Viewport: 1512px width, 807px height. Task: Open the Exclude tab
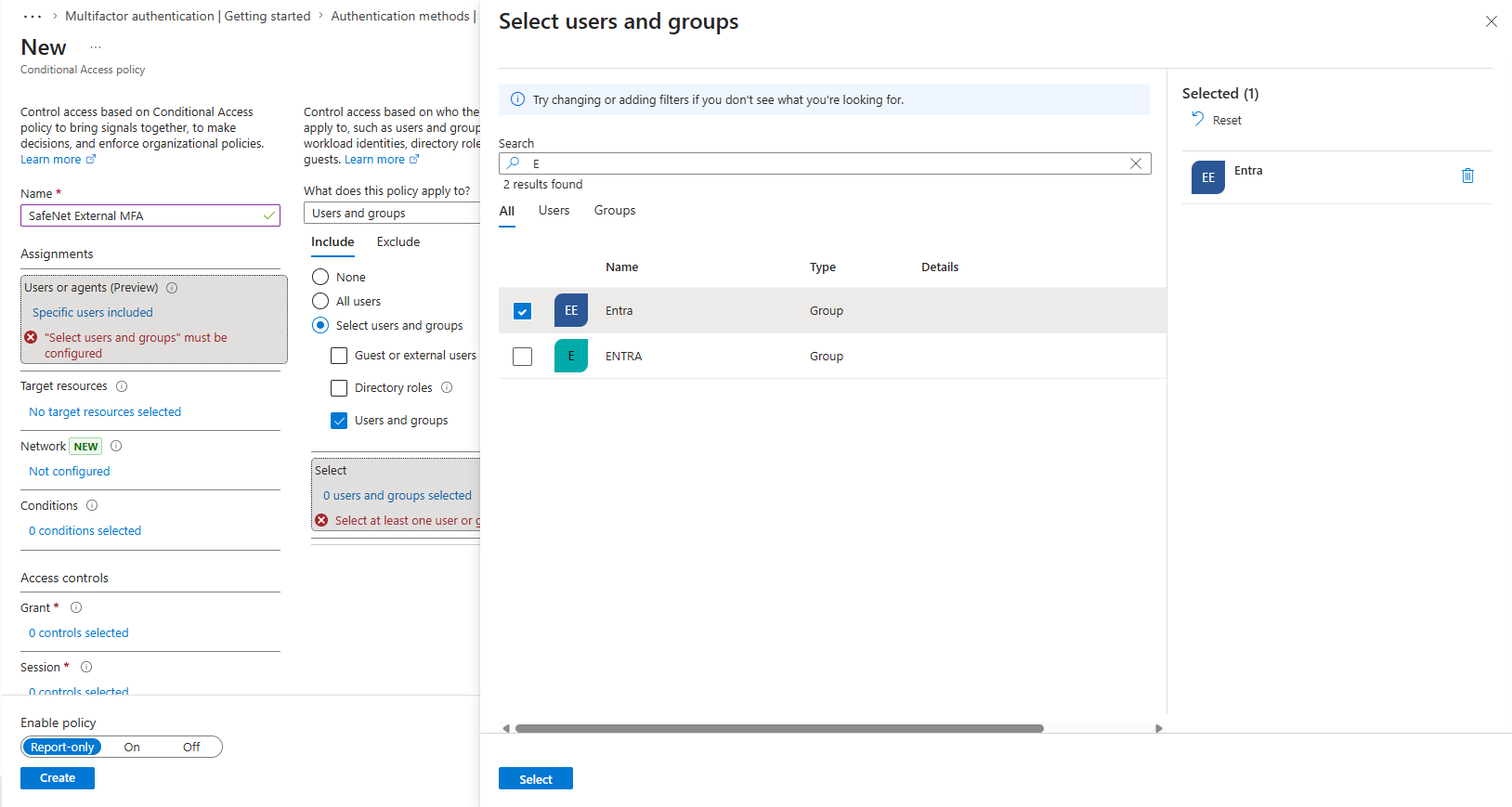pyautogui.click(x=398, y=241)
